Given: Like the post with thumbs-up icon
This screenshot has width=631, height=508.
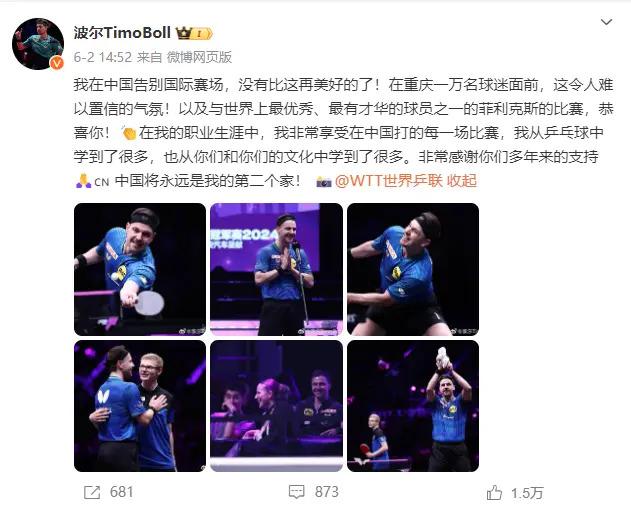Looking at the screenshot, I should pyautogui.click(x=494, y=492).
